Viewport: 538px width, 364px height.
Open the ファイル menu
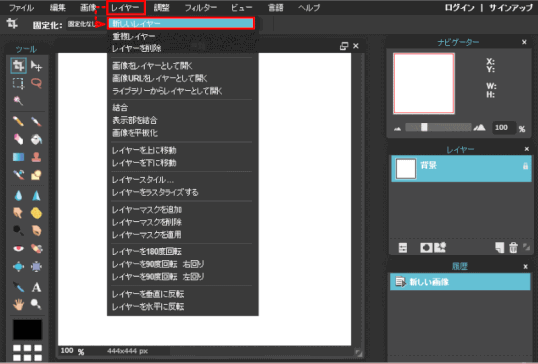pos(21,8)
